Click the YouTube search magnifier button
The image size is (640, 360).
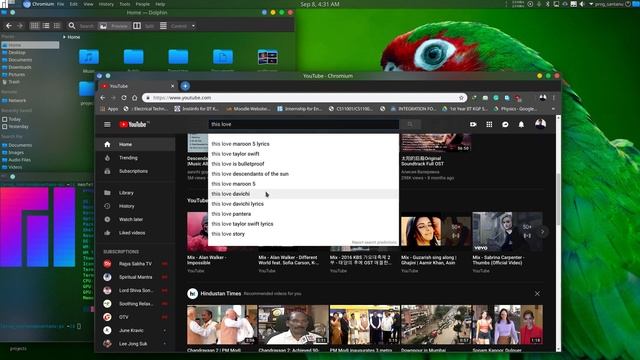coord(410,124)
